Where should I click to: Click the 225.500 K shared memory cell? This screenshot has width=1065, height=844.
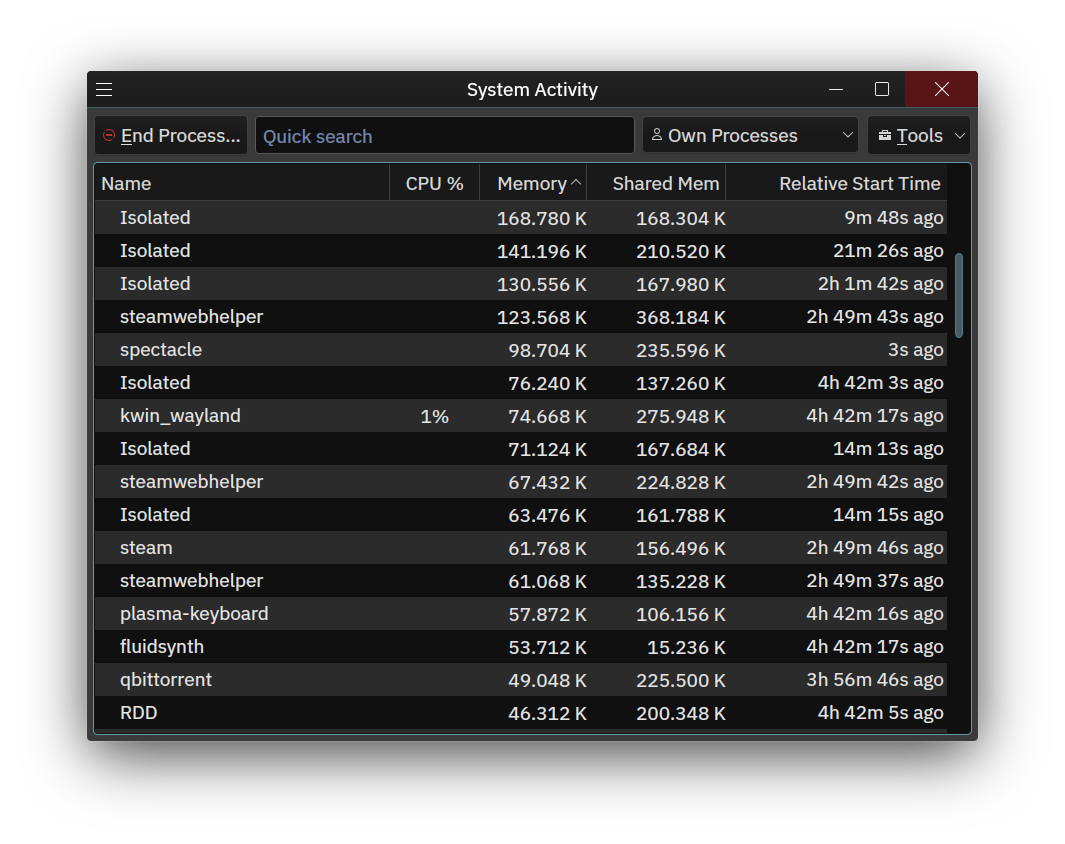pos(681,680)
